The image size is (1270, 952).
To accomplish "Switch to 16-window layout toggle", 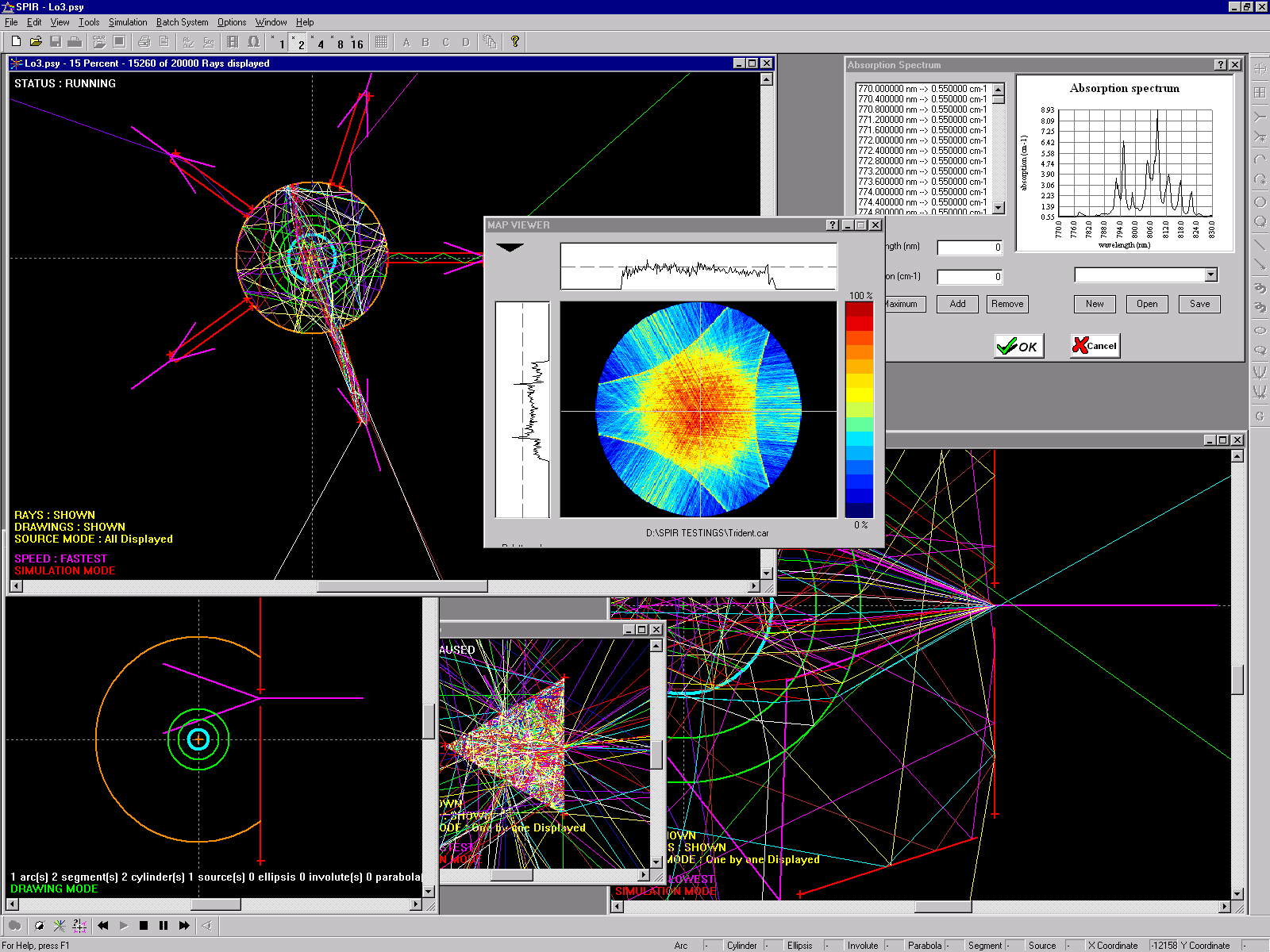I will pyautogui.click(x=356, y=43).
